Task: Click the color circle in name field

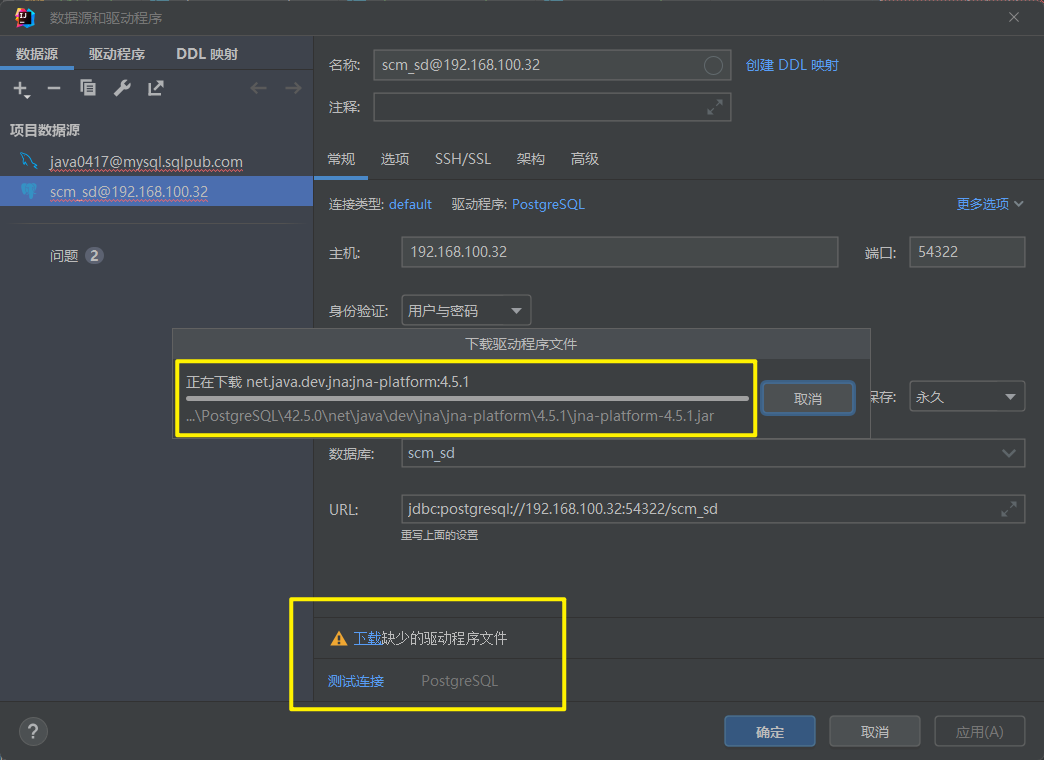Action: tap(713, 65)
